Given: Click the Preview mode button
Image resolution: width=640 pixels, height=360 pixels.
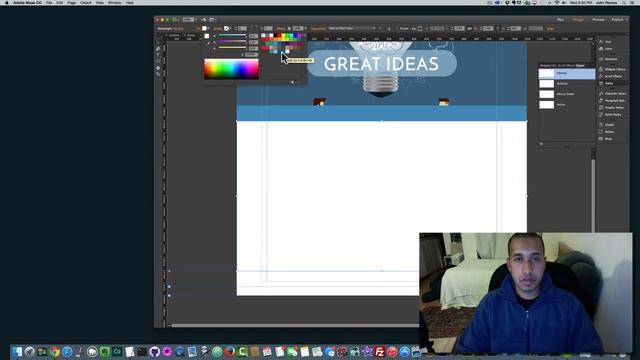Looking at the screenshot, I should pyautogui.click(x=598, y=20).
